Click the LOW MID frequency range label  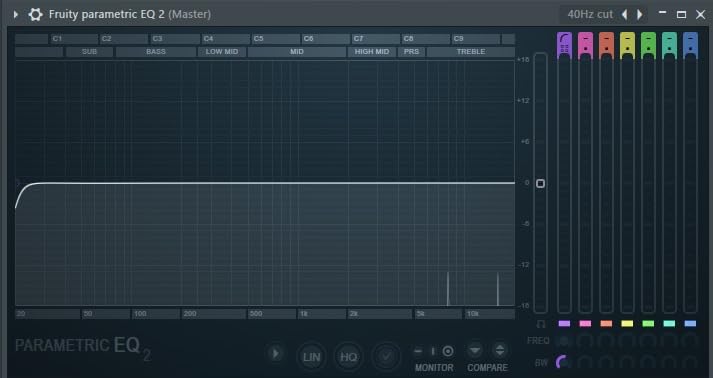coord(222,52)
